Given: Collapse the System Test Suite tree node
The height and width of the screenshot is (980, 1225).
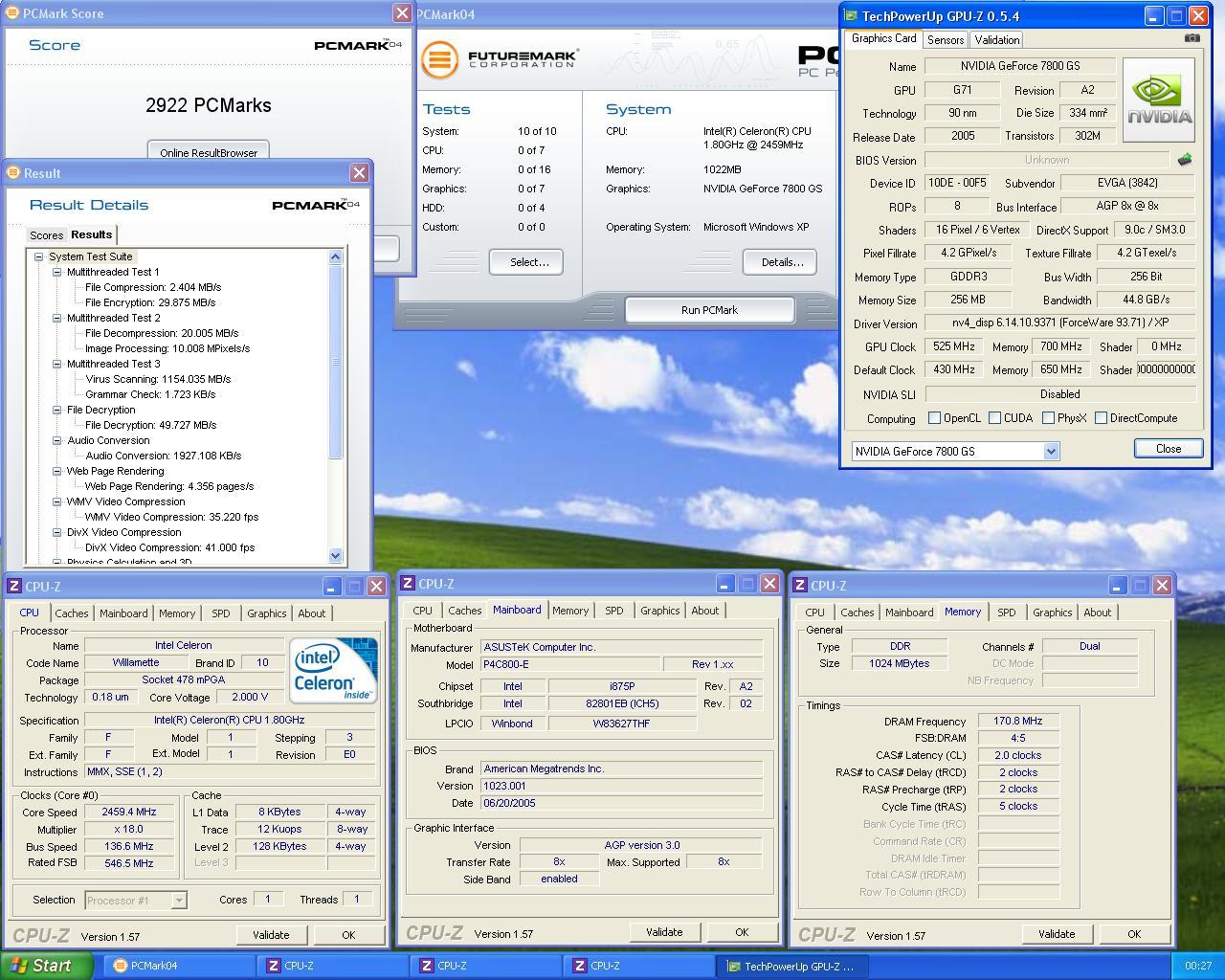Looking at the screenshot, I should [x=39, y=256].
